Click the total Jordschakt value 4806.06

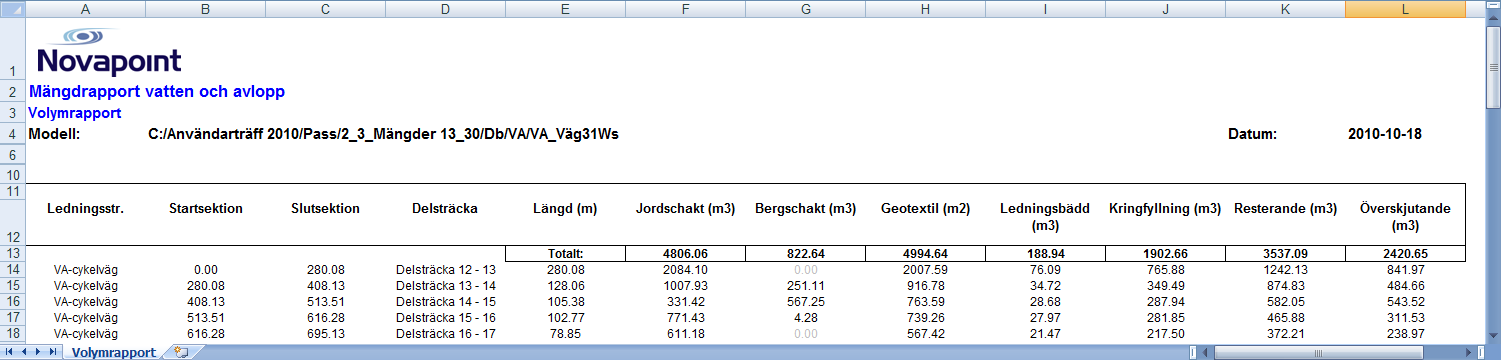(685, 255)
